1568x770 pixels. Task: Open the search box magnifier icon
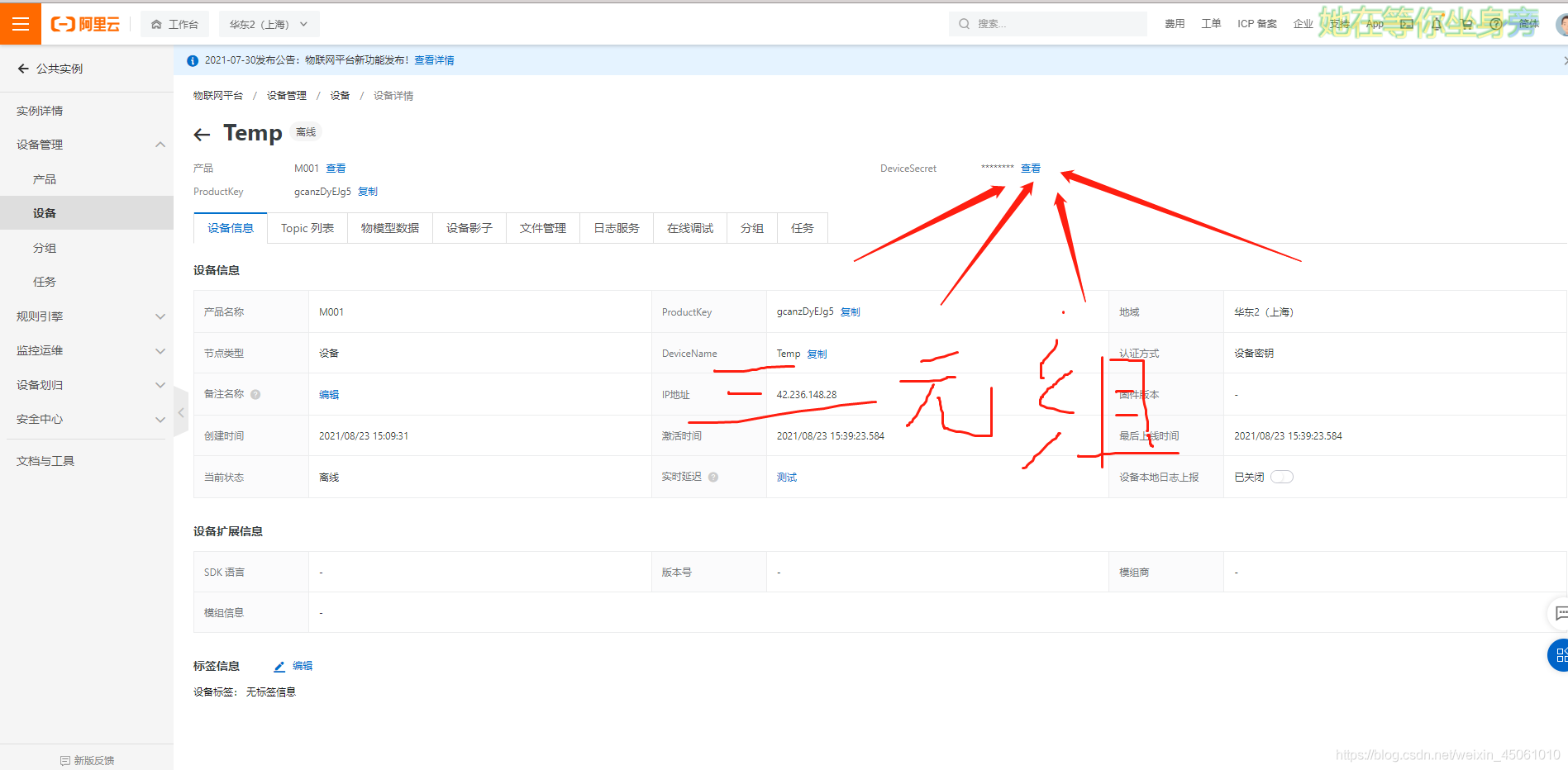(x=964, y=23)
